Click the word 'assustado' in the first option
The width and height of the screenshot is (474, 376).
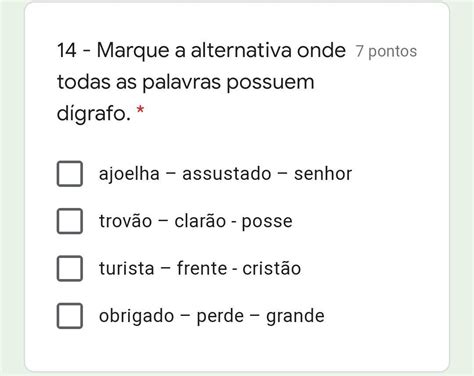pyautogui.click(x=227, y=174)
